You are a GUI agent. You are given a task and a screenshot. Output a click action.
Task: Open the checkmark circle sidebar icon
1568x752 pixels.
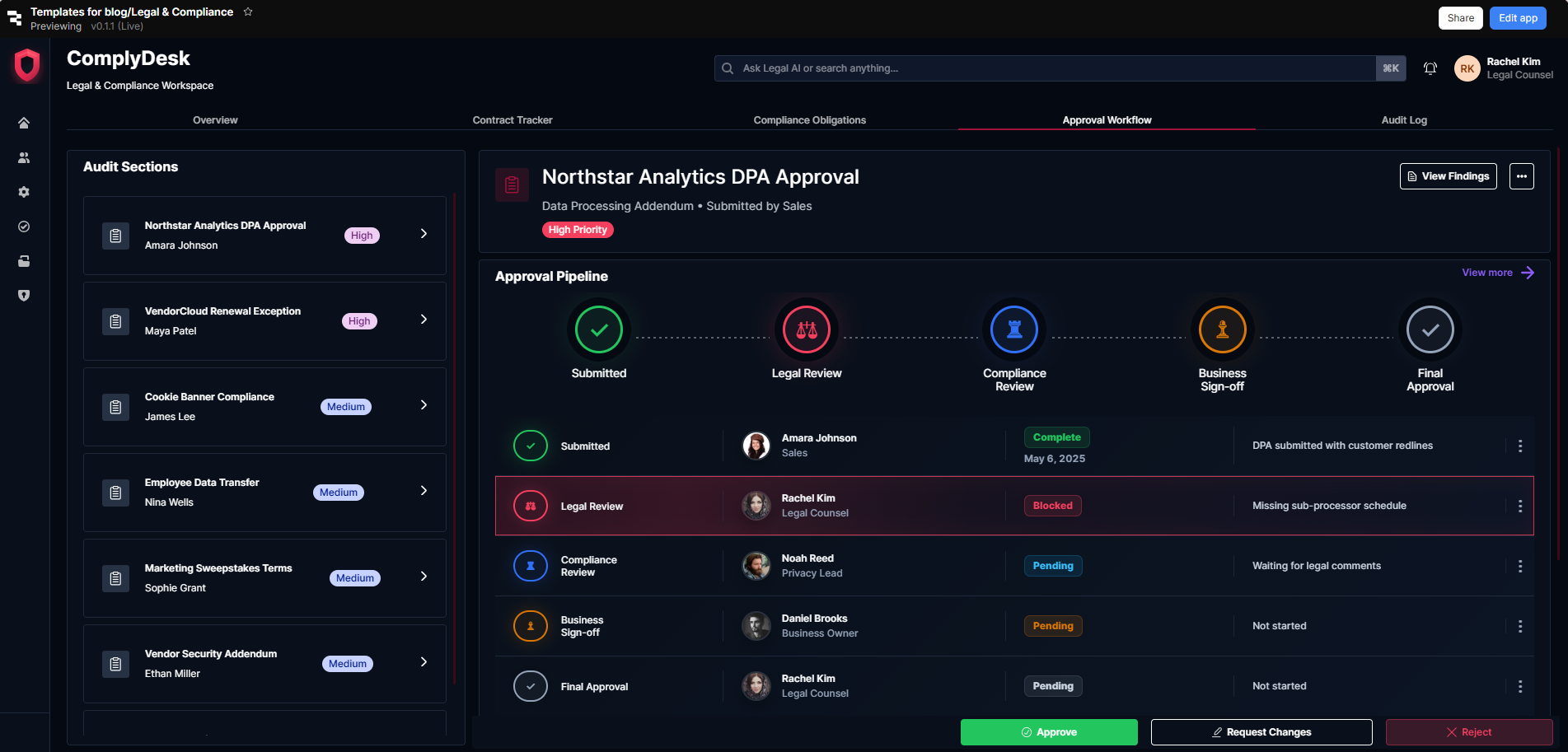(x=24, y=227)
